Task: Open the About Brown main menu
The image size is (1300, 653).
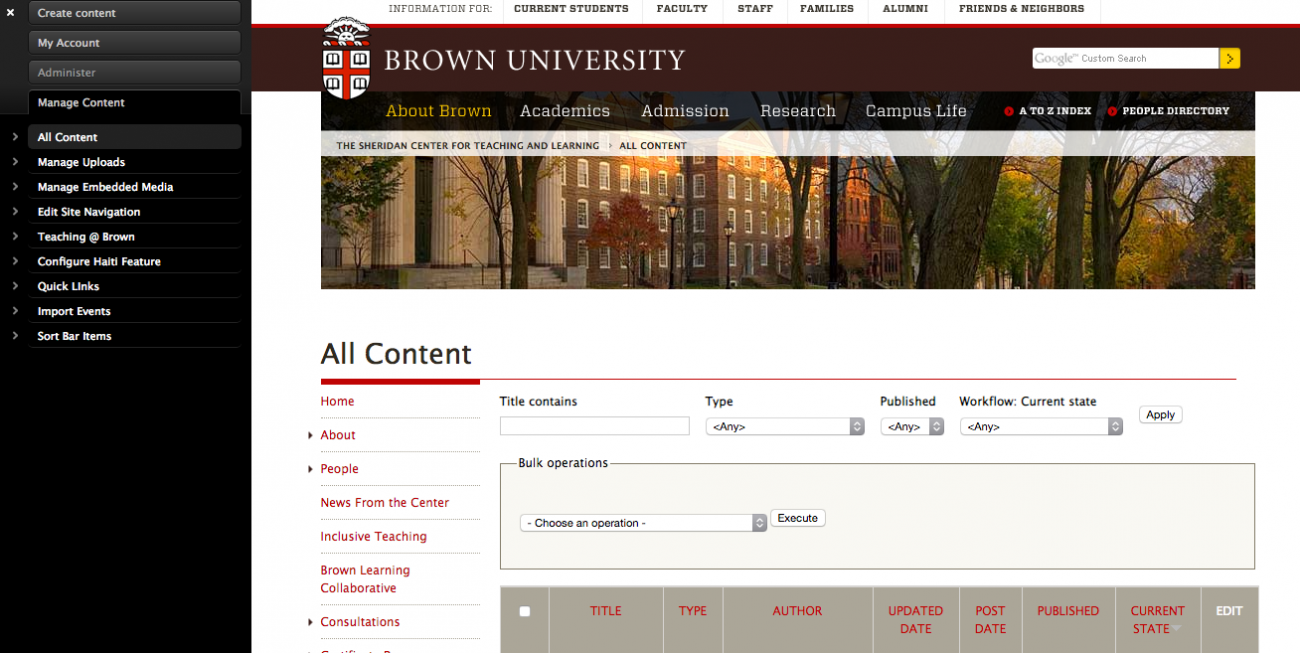Action: coord(439,111)
